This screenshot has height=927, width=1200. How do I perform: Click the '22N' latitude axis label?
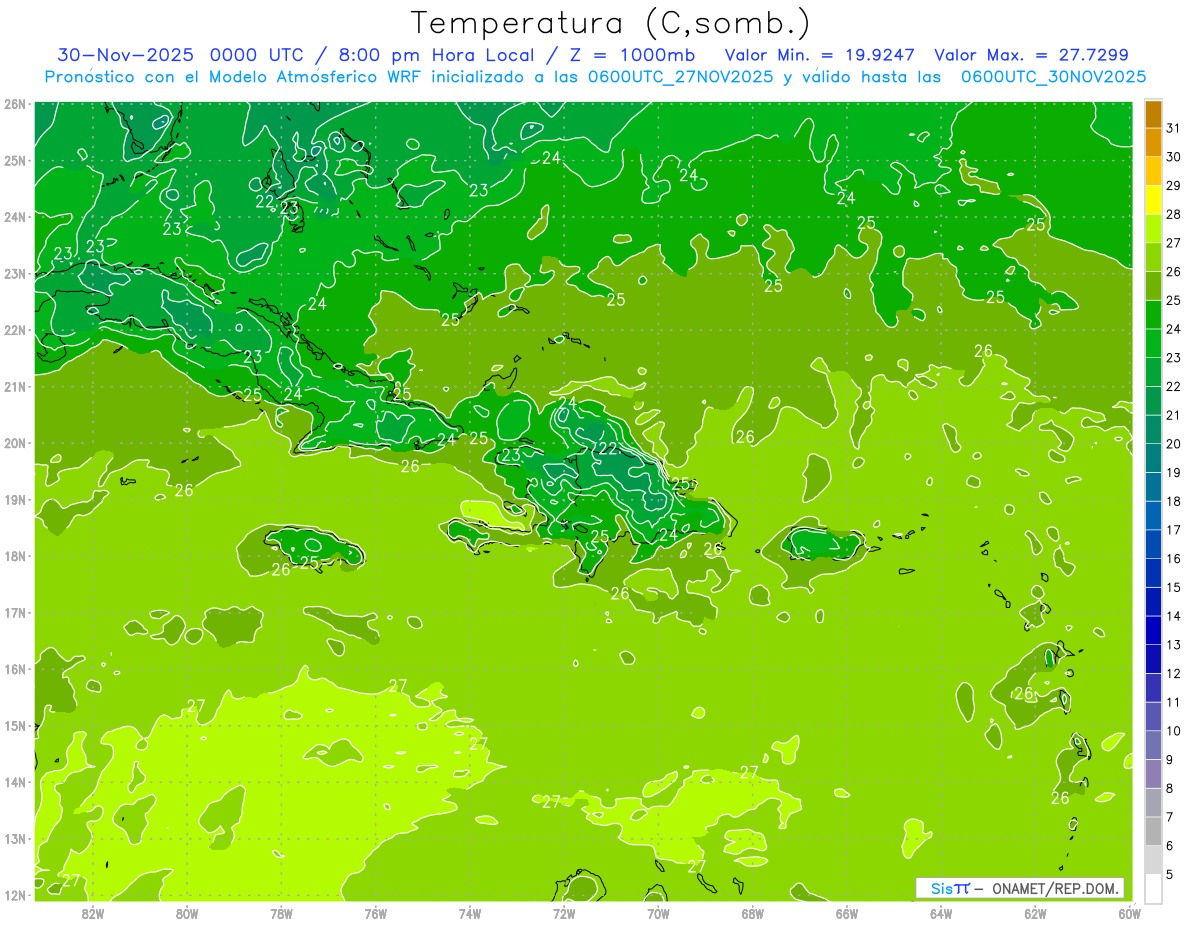coord(14,330)
